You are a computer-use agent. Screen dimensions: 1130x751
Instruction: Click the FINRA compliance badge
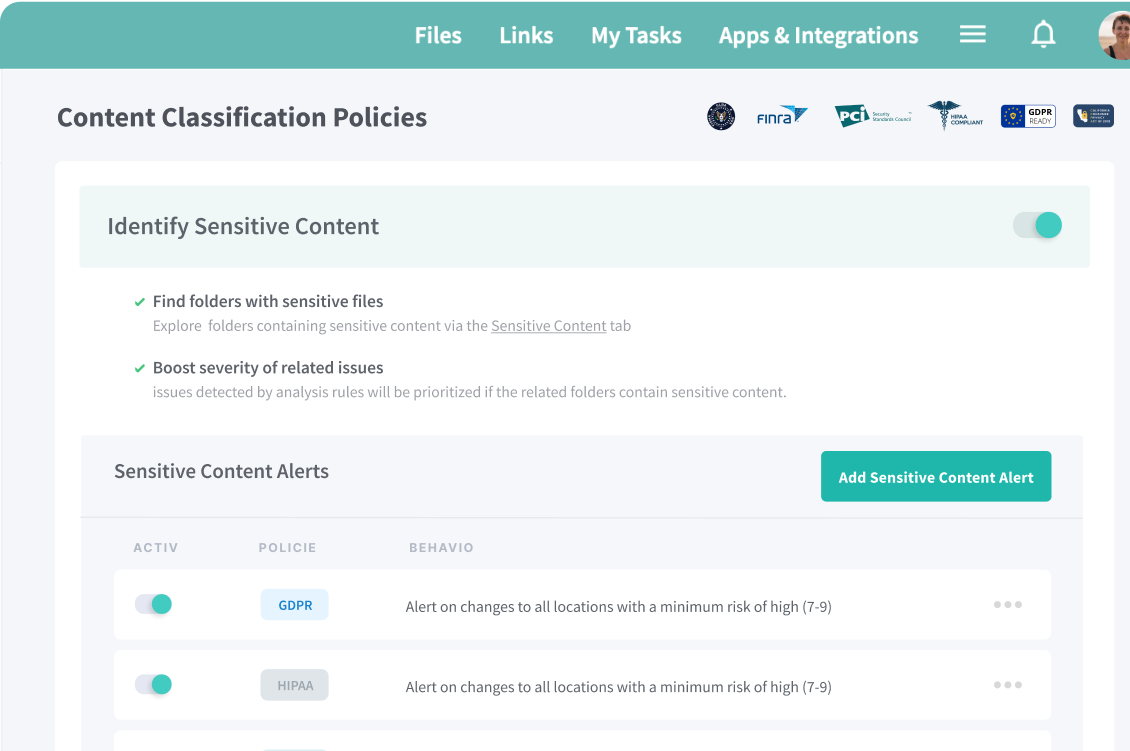tap(781, 116)
